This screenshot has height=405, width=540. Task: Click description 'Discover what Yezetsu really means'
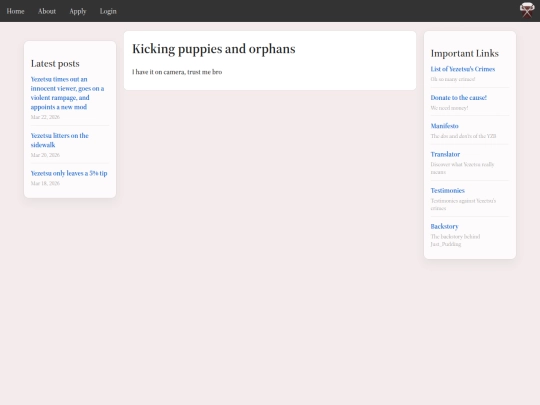(x=462, y=168)
